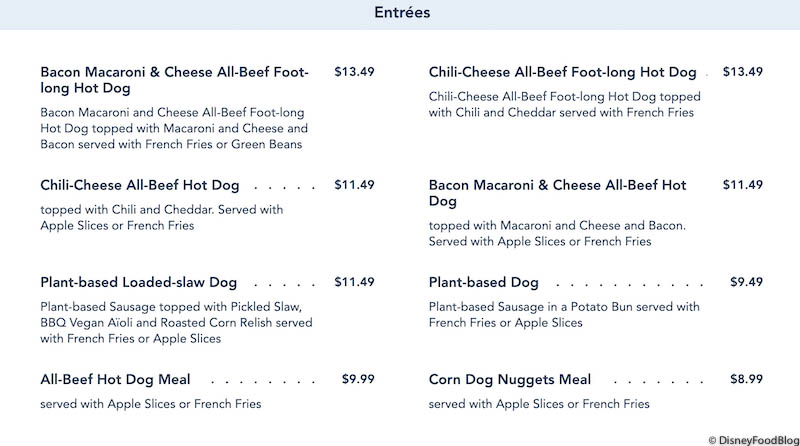Click the Pickled Slaw and BBQ Vegan Aïoli description

(176, 322)
